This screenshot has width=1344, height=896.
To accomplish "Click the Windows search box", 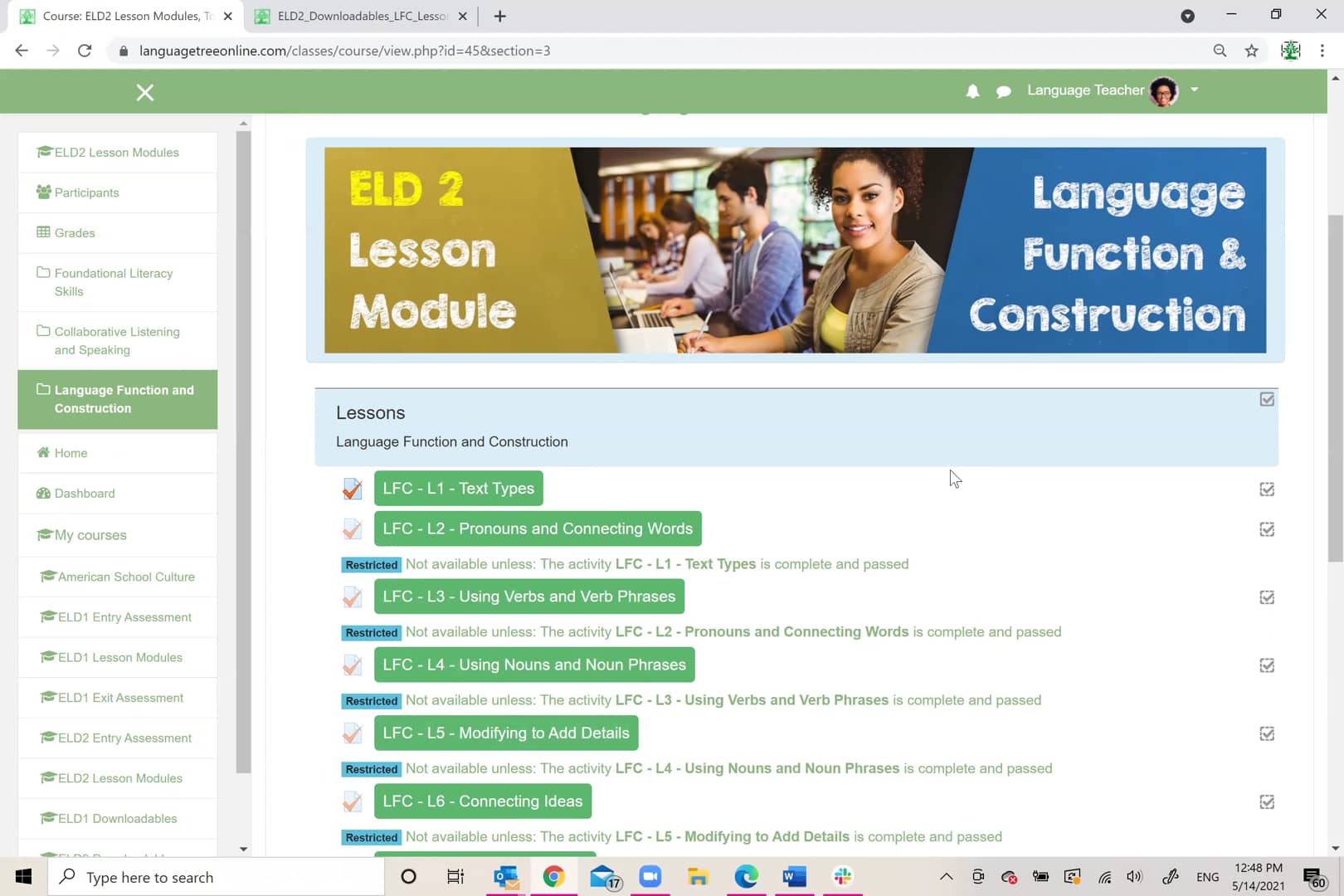I will coord(216,877).
